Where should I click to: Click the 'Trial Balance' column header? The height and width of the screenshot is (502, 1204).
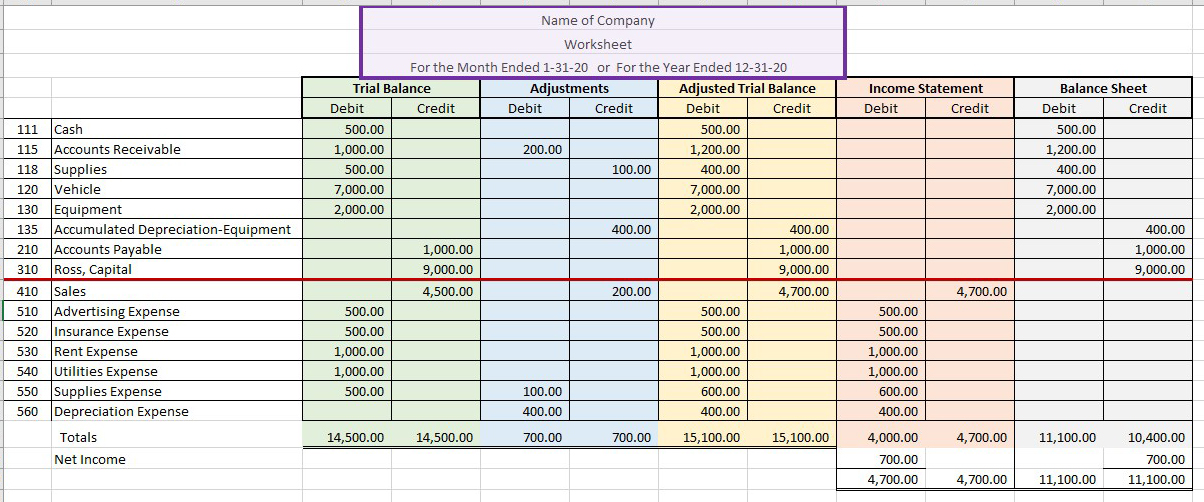click(391, 88)
